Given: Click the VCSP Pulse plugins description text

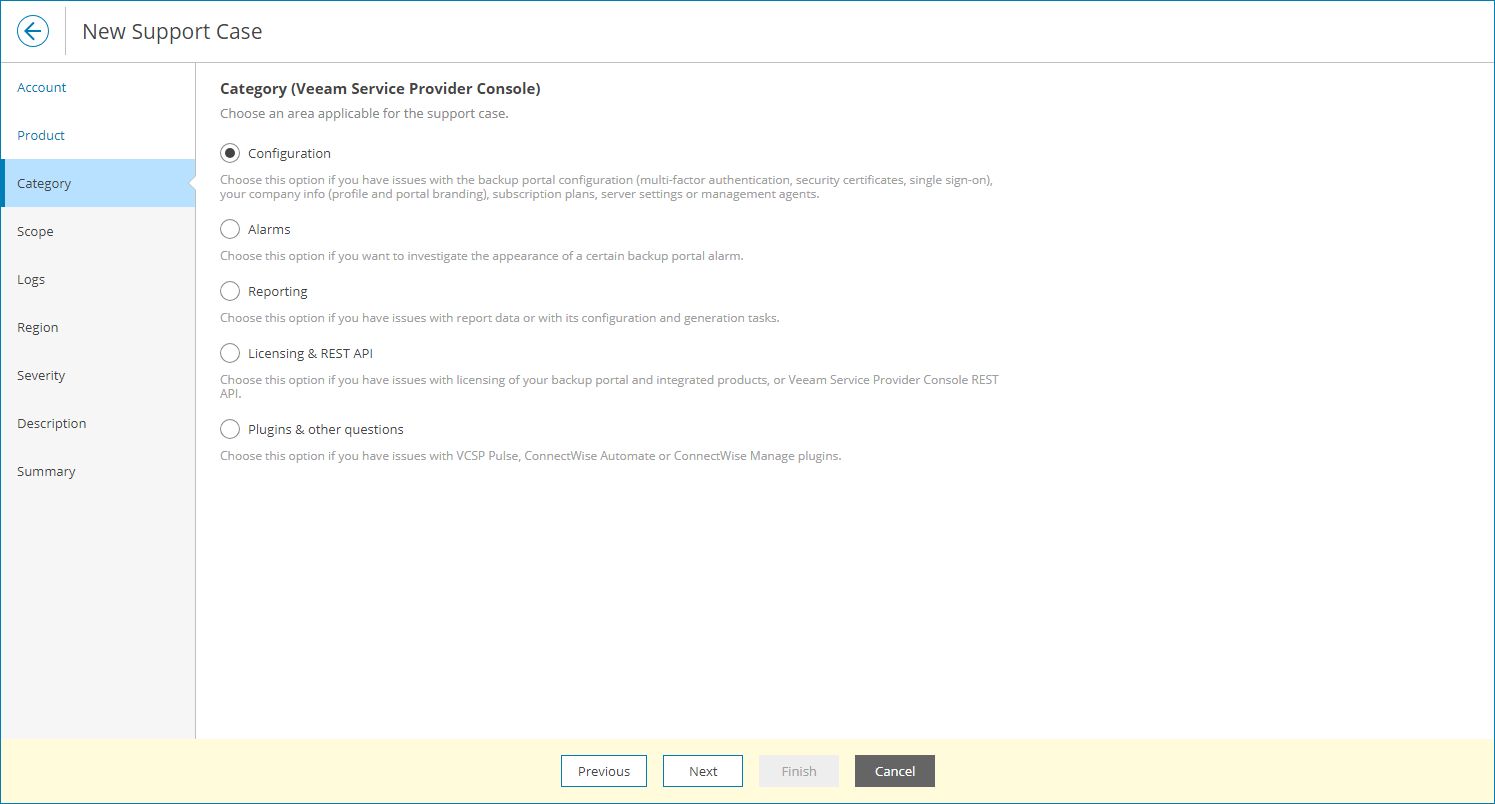Looking at the screenshot, I should 531,456.
